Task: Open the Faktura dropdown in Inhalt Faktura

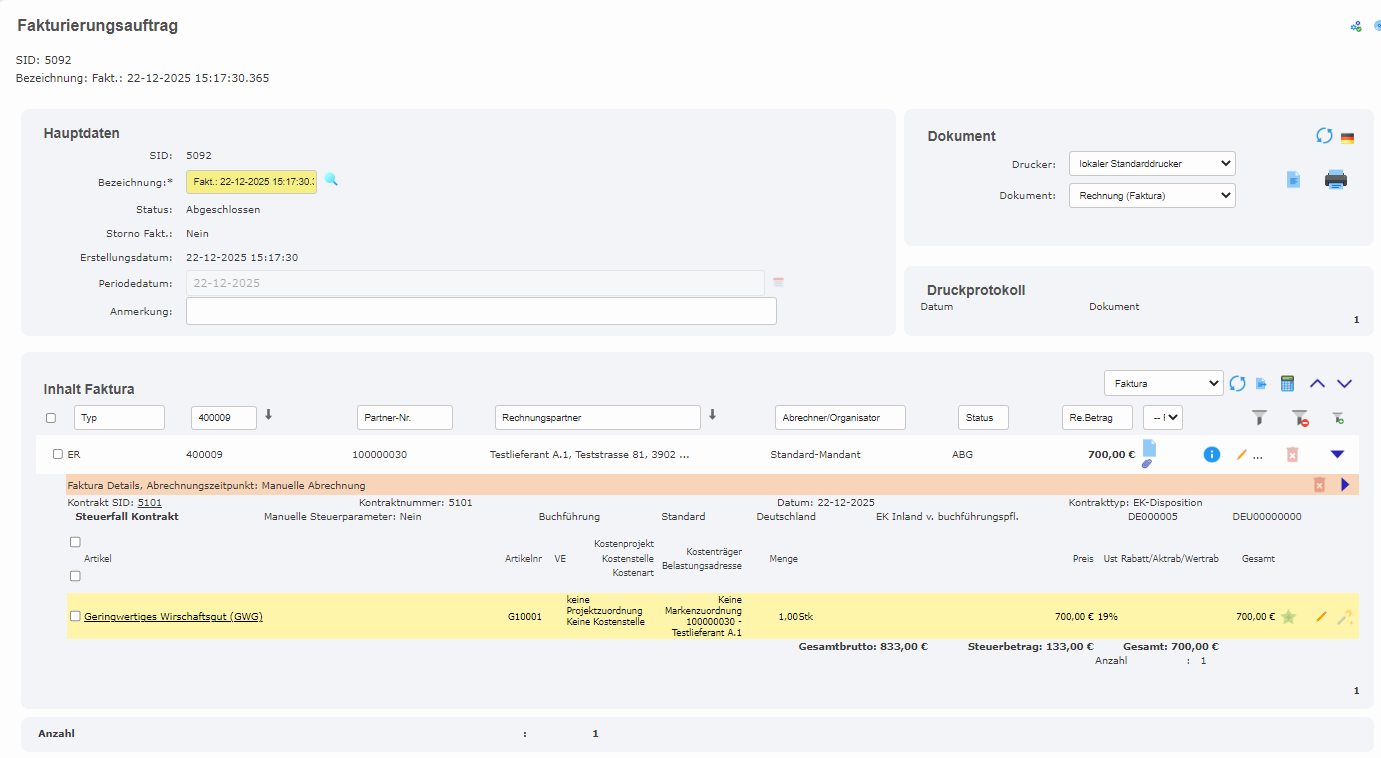Action: 1163,383
